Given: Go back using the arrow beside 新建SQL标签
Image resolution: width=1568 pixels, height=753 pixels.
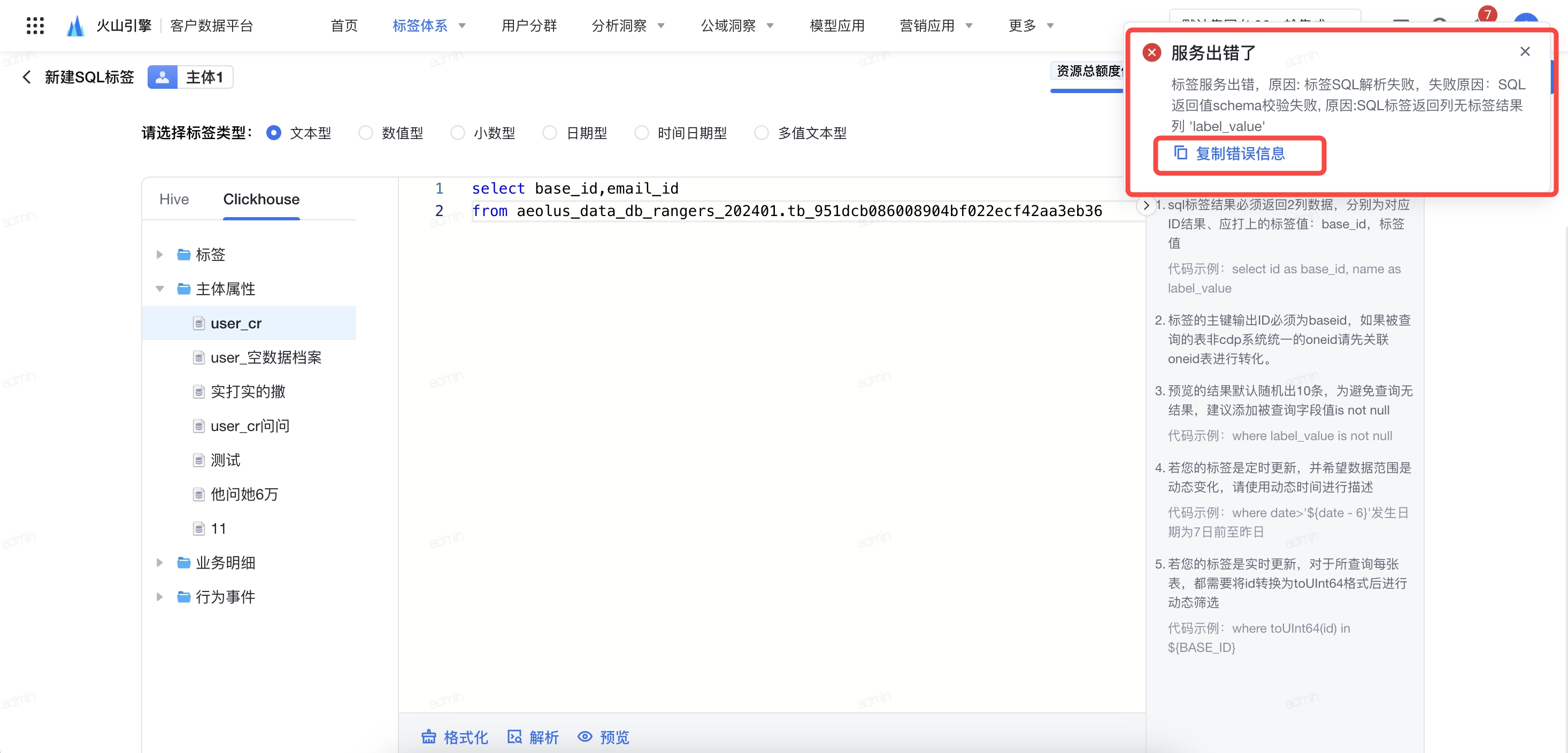Looking at the screenshot, I should click(26, 78).
